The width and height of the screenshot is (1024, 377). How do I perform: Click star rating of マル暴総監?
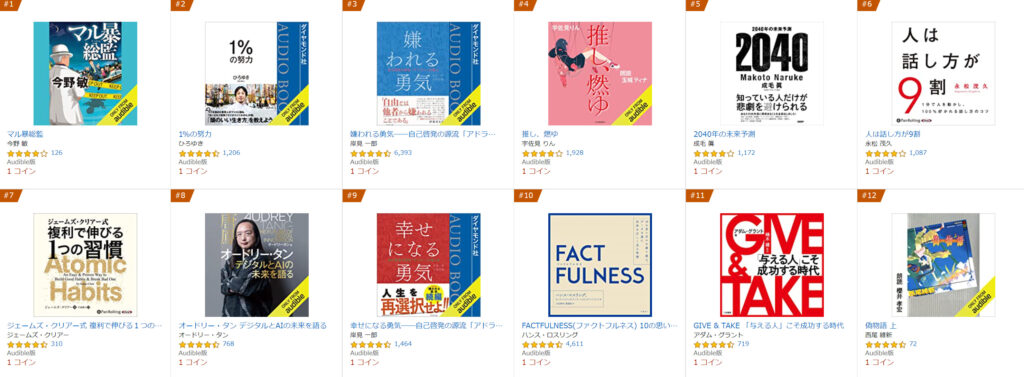tap(27, 153)
